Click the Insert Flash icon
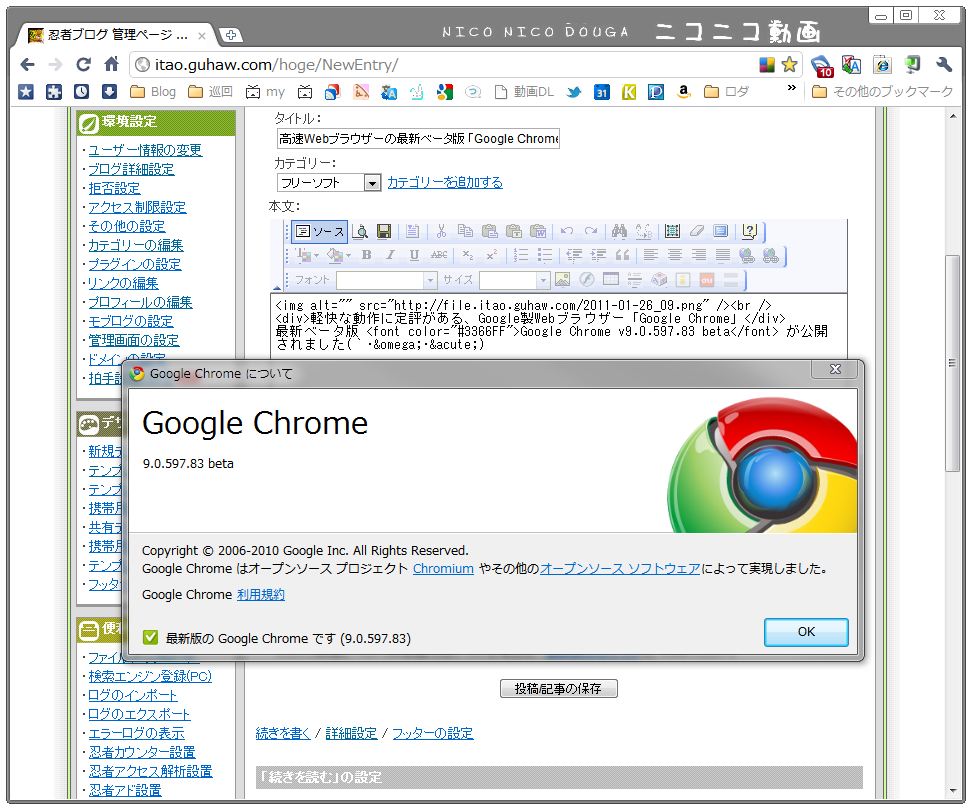The height and width of the screenshot is (812, 974). [x=586, y=280]
